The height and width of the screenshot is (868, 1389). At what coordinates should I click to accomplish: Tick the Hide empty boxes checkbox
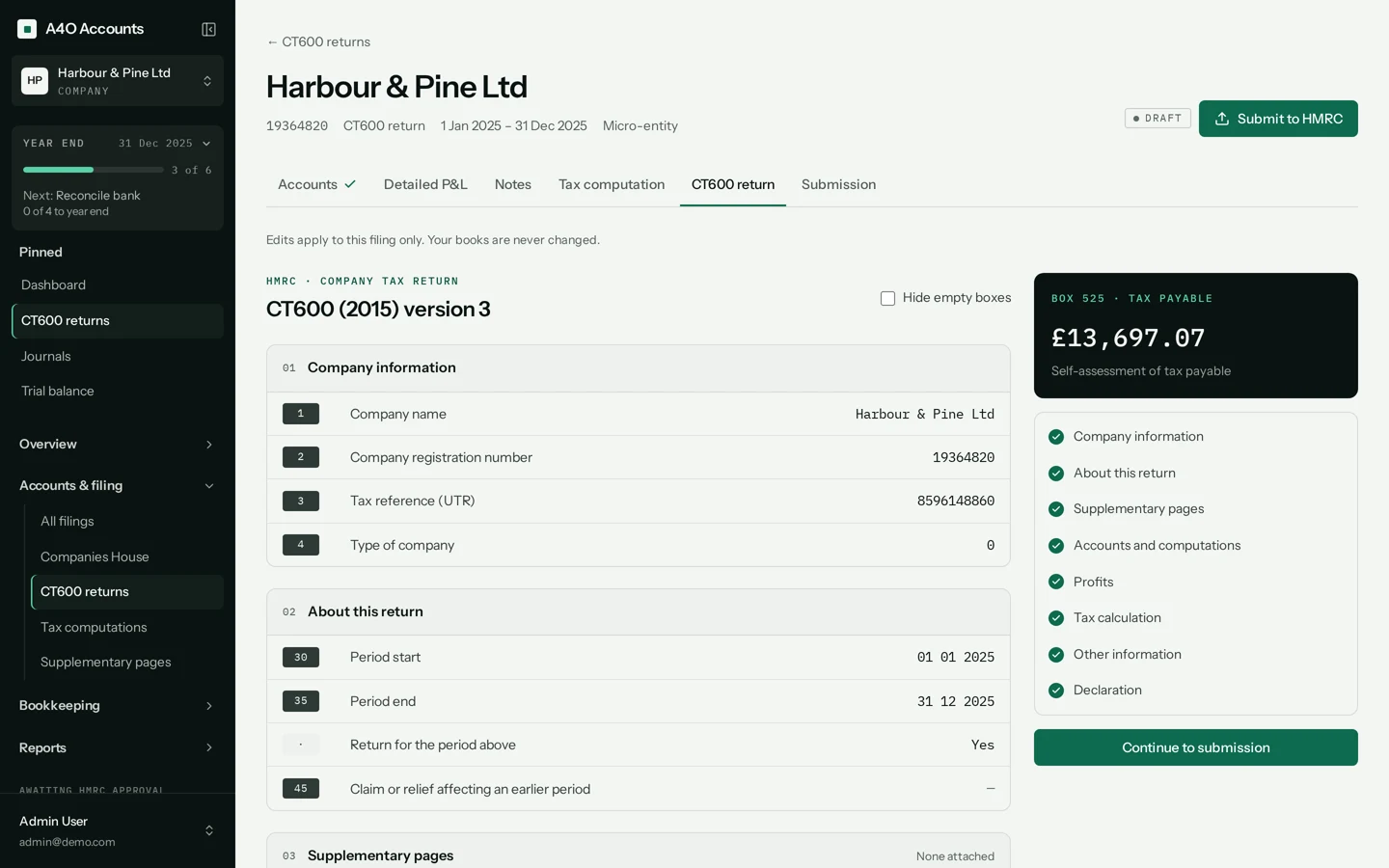(x=887, y=299)
